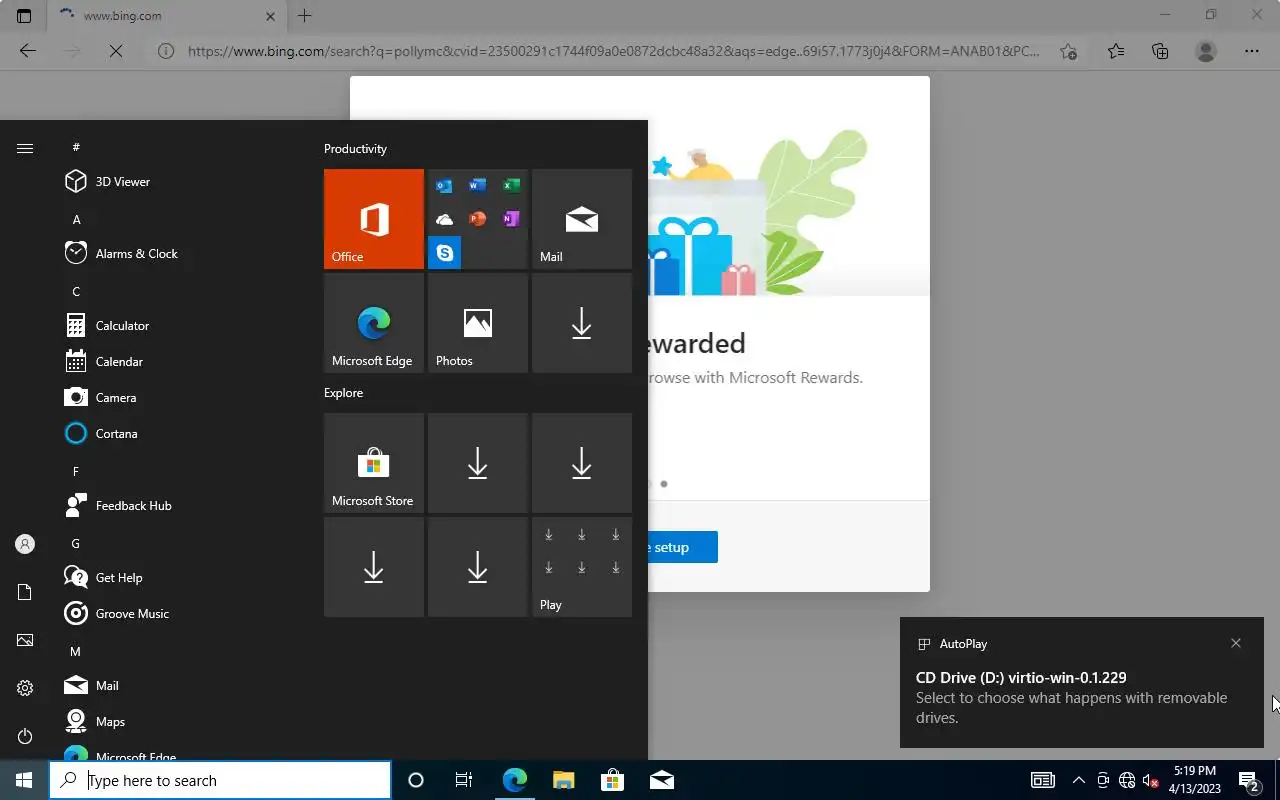Click the PowerPoint icon in Office folder tile

[477, 219]
